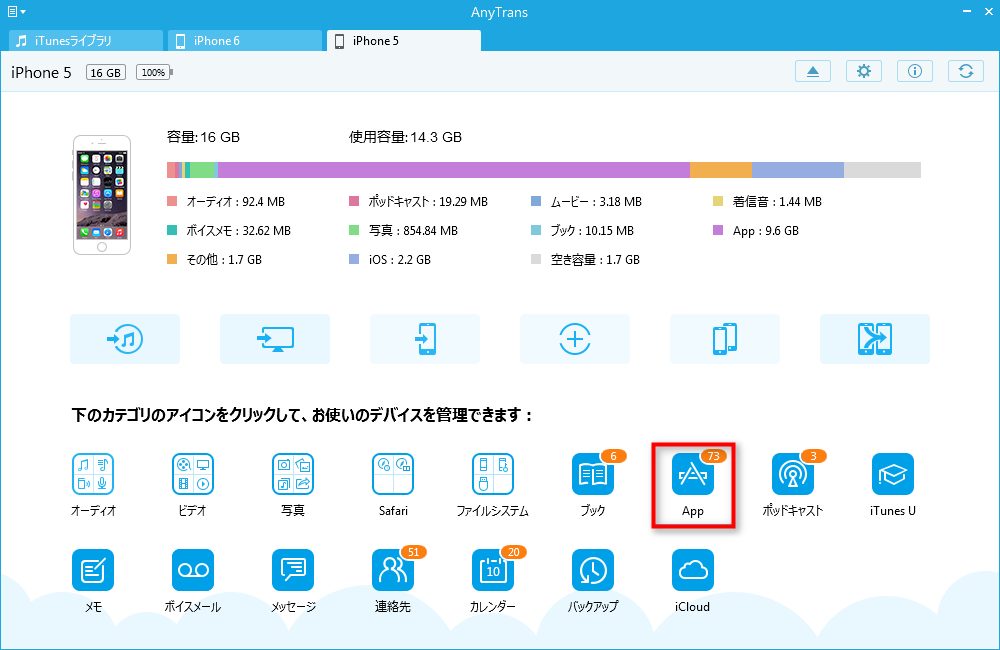Click the clone device button

(x=724, y=339)
